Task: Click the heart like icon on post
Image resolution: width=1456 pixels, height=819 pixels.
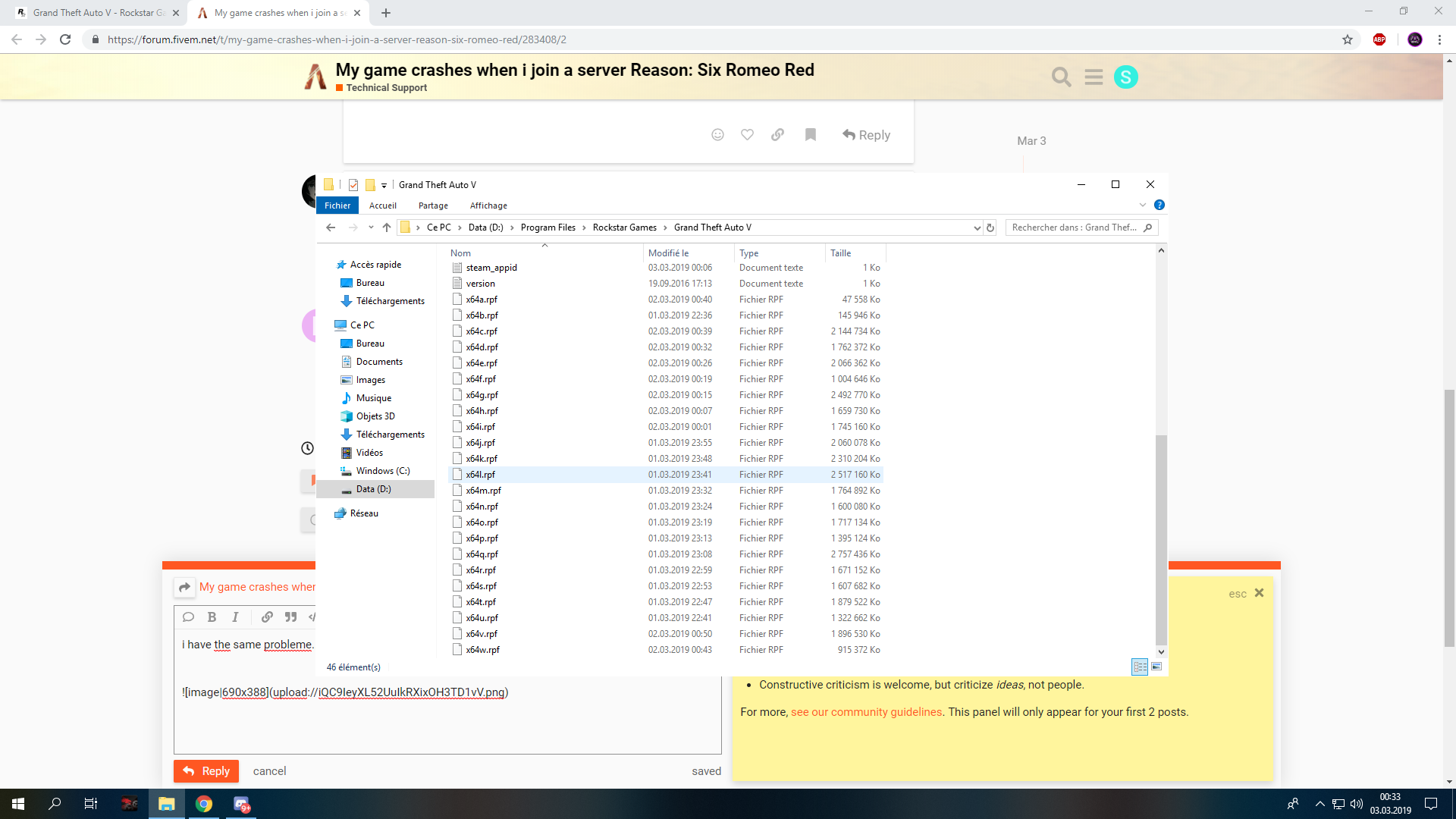Action: pyautogui.click(x=747, y=134)
